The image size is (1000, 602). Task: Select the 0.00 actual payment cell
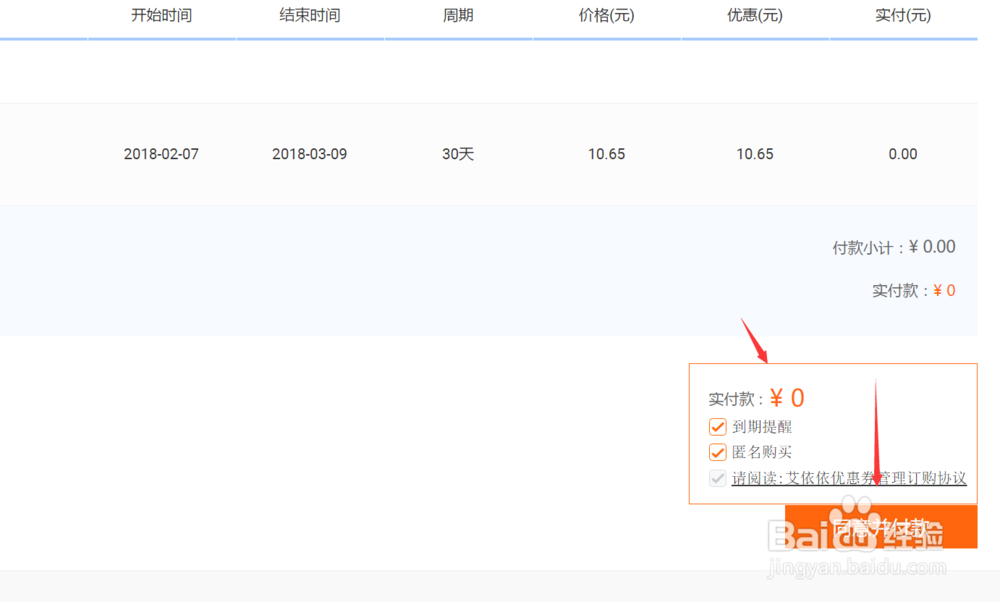pos(902,154)
